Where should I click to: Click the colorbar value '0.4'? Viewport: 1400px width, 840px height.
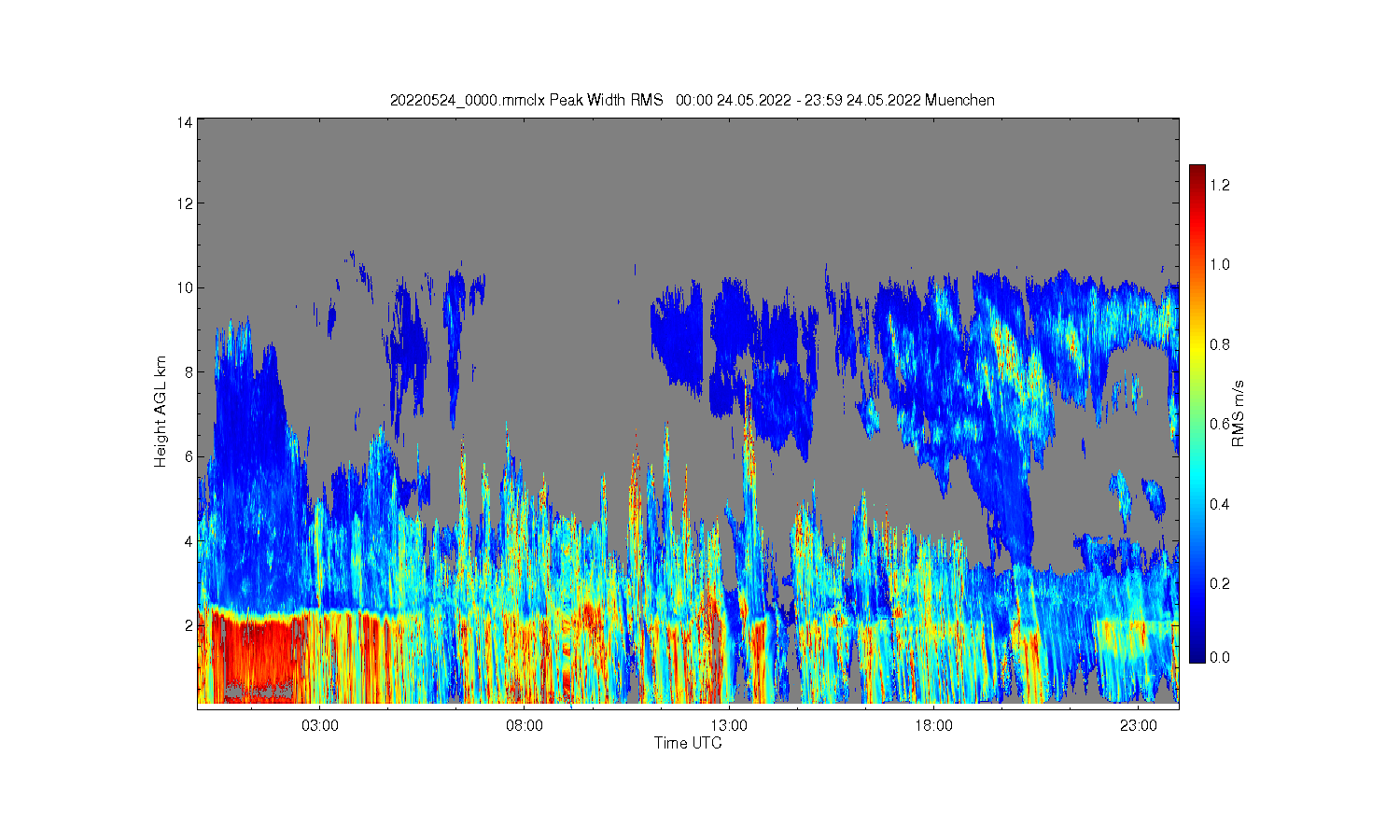1220,504
